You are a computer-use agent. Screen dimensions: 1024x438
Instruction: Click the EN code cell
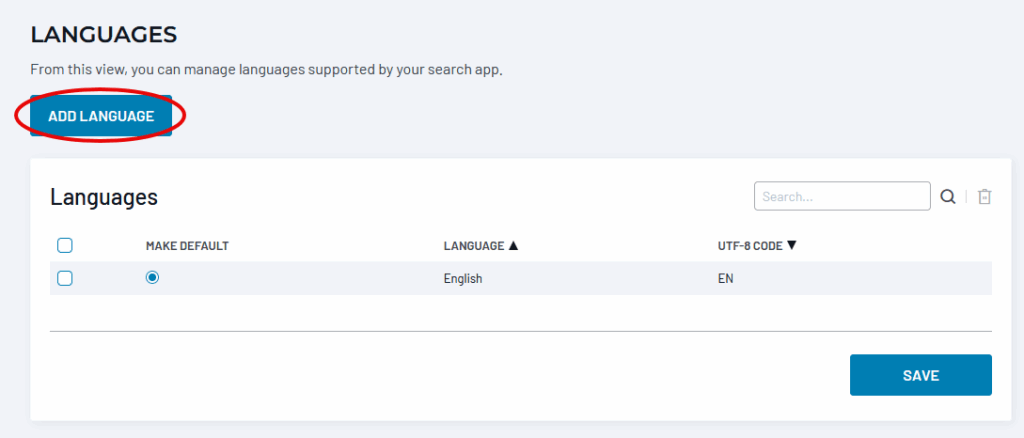coord(725,279)
